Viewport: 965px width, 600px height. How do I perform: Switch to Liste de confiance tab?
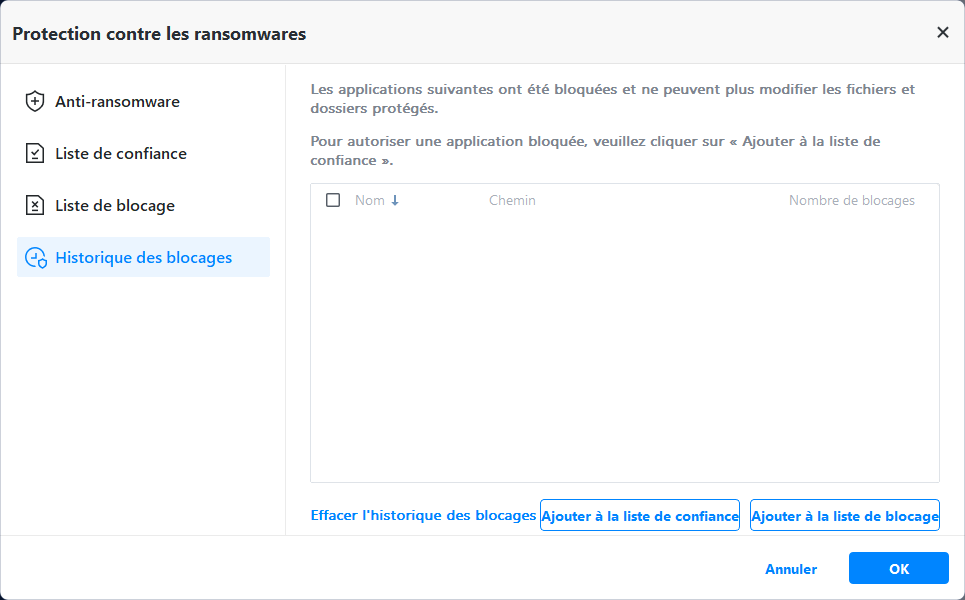pos(121,153)
